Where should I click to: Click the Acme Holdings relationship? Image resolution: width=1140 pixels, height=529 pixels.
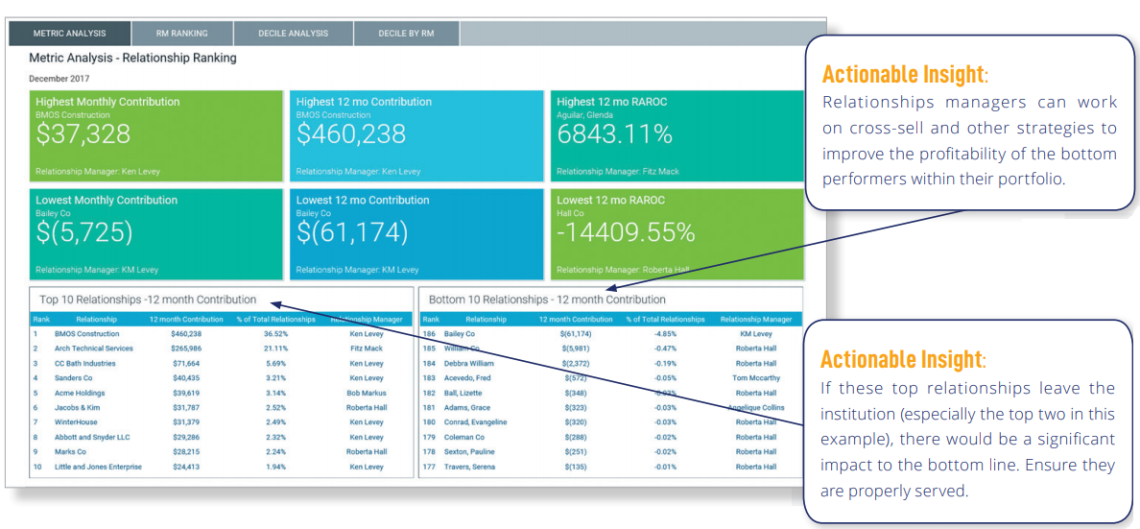click(x=79, y=393)
